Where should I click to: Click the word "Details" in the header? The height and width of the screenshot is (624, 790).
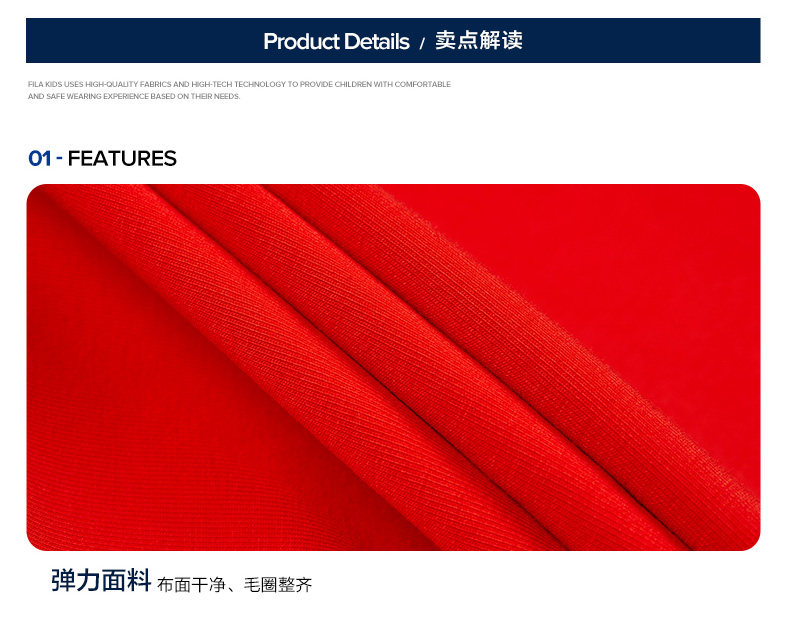[x=377, y=42]
